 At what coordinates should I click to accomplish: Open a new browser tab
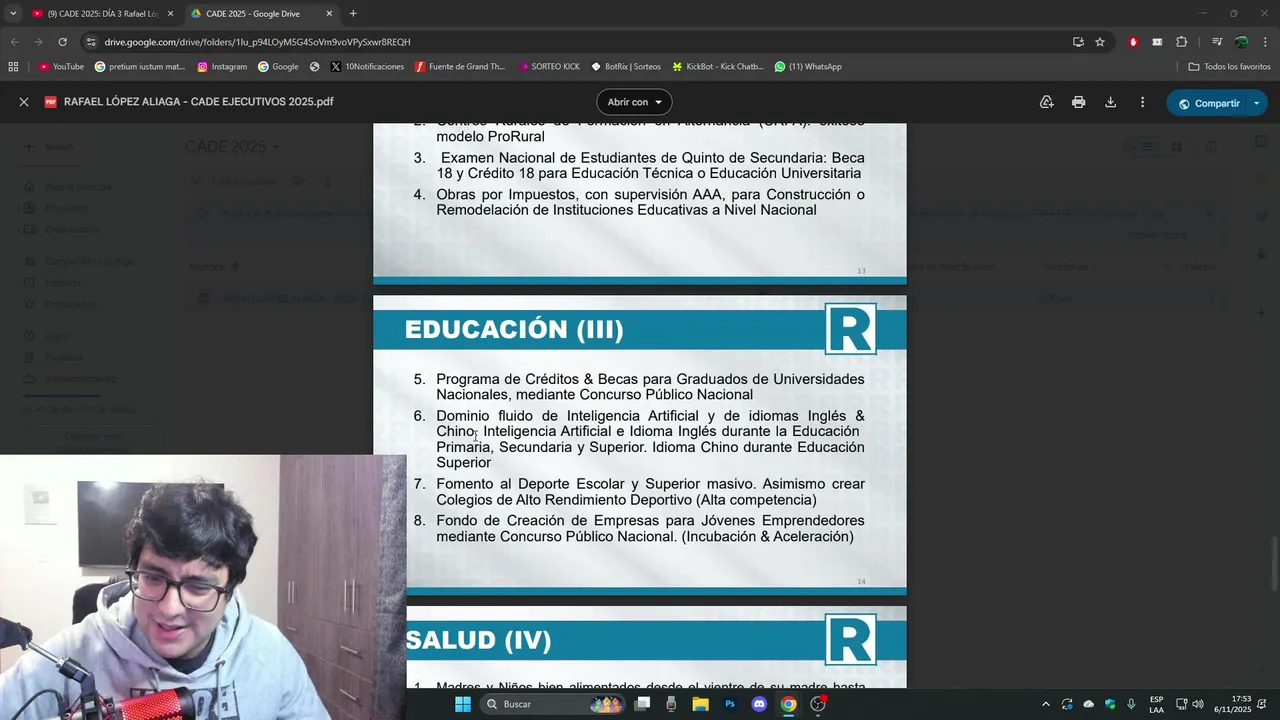click(x=353, y=13)
